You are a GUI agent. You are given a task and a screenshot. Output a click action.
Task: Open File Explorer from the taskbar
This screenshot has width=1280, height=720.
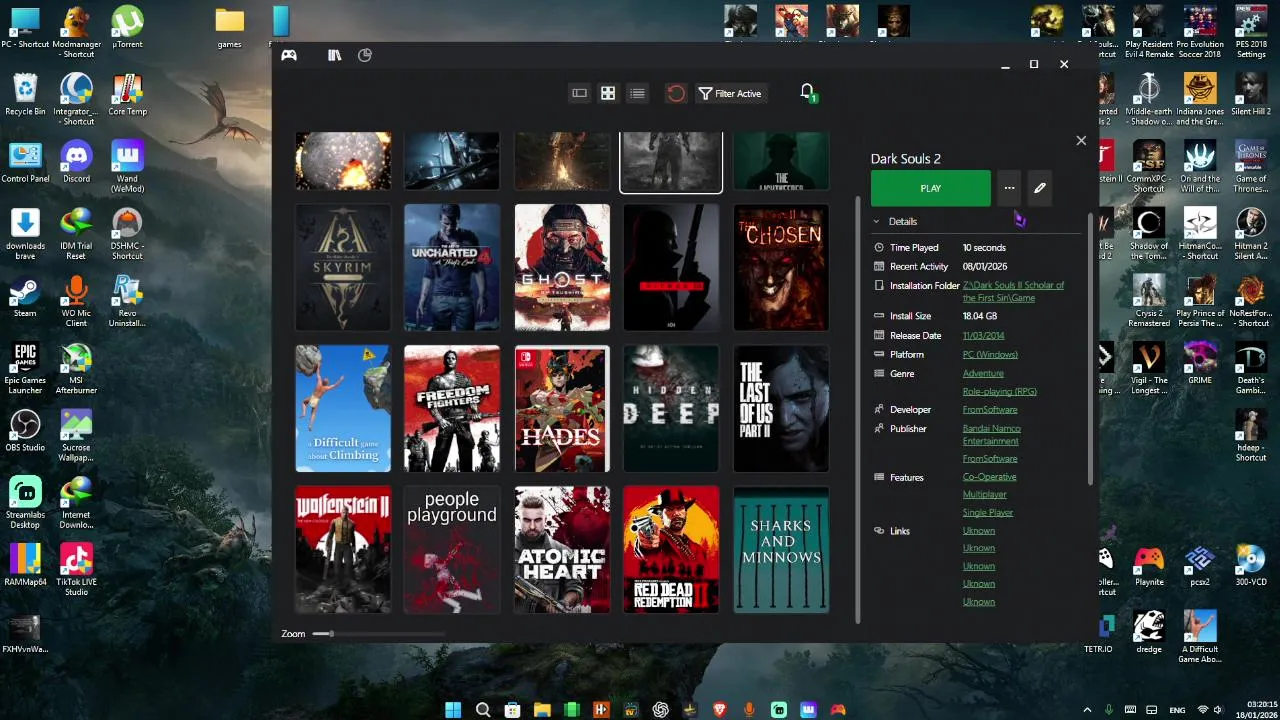tap(542, 710)
